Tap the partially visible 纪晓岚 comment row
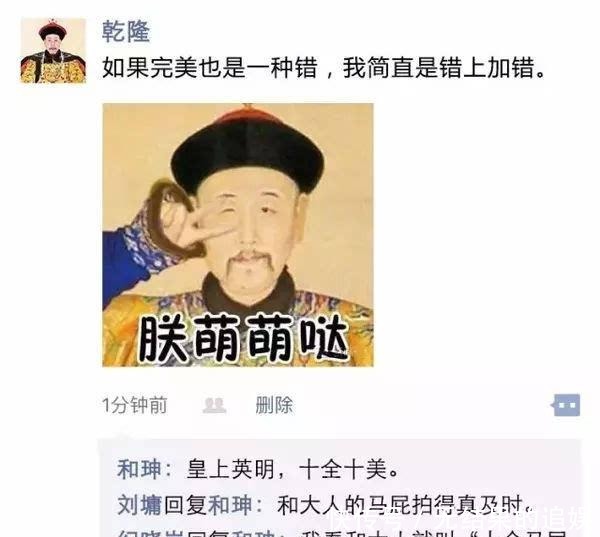 click(340, 532)
